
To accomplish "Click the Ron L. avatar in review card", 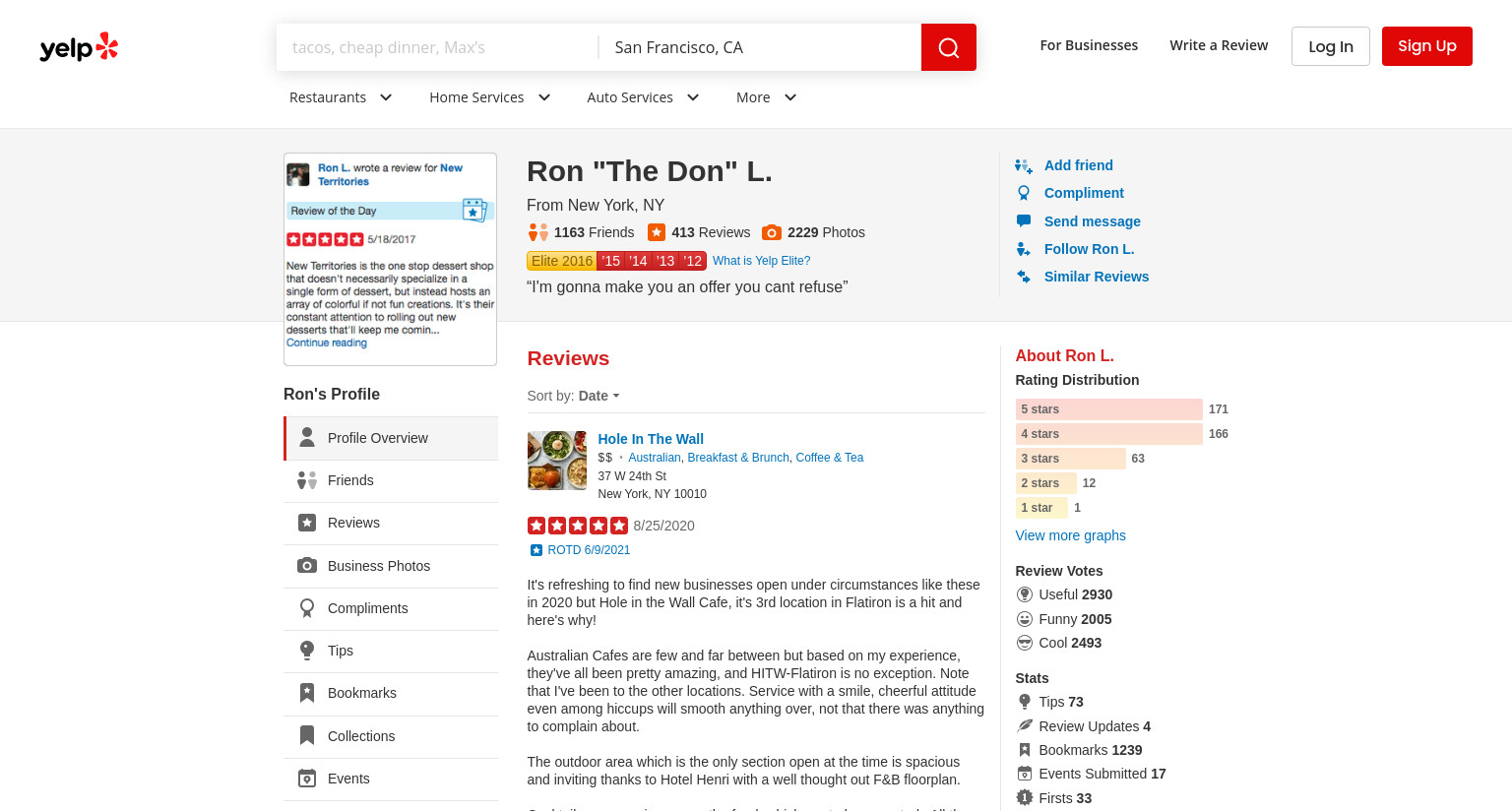I will pyautogui.click(x=298, y=175).
